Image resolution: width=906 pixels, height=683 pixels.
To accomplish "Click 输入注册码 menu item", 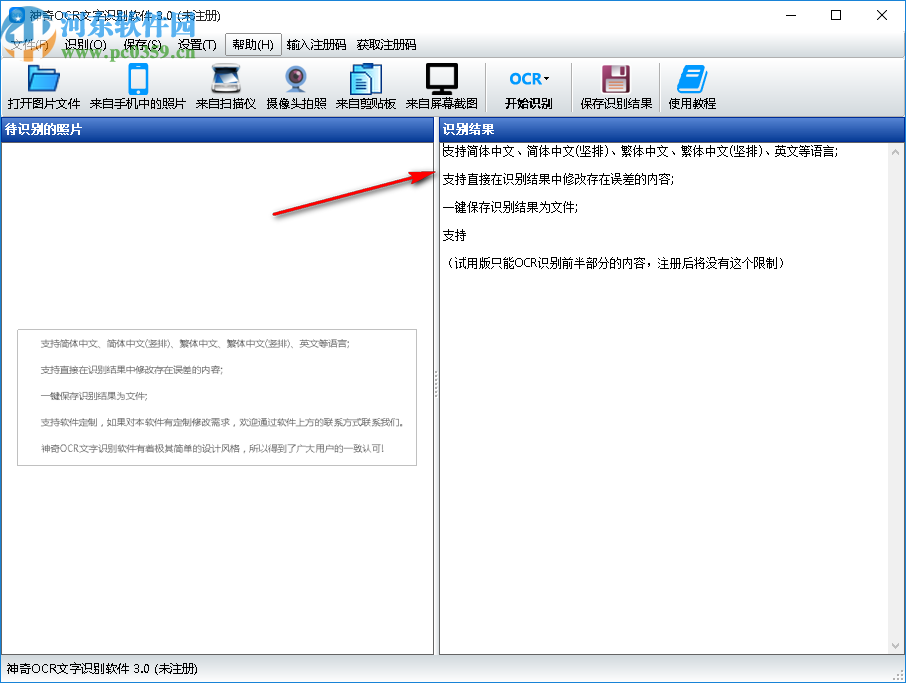I will pyautogui.click(x=316, y=44).
